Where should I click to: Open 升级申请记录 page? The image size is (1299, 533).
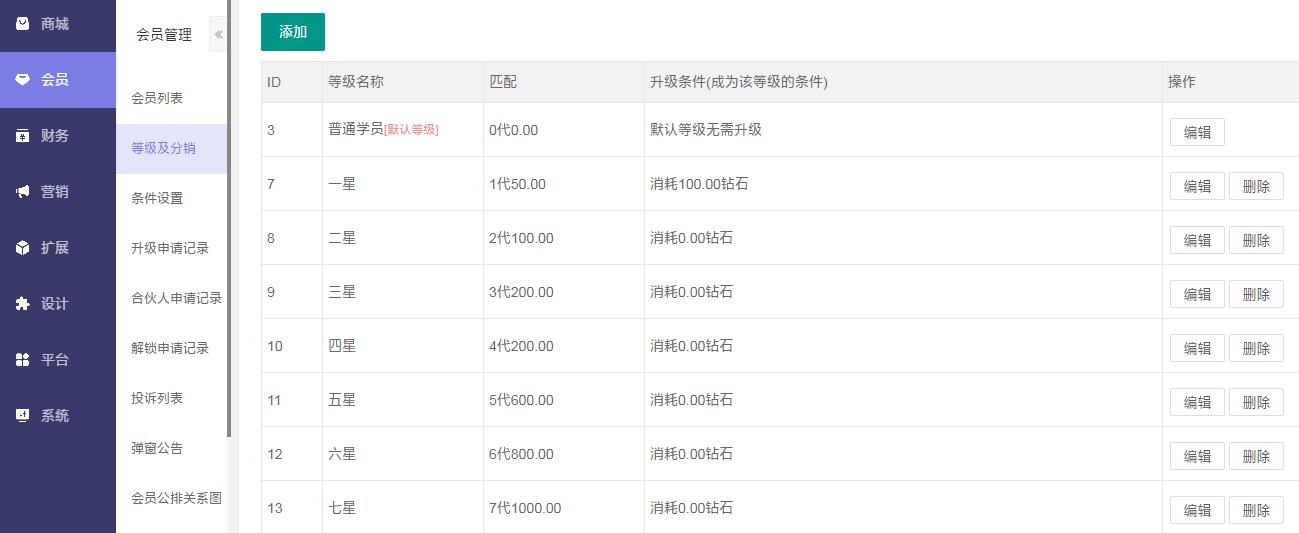[x=170, y=248]
